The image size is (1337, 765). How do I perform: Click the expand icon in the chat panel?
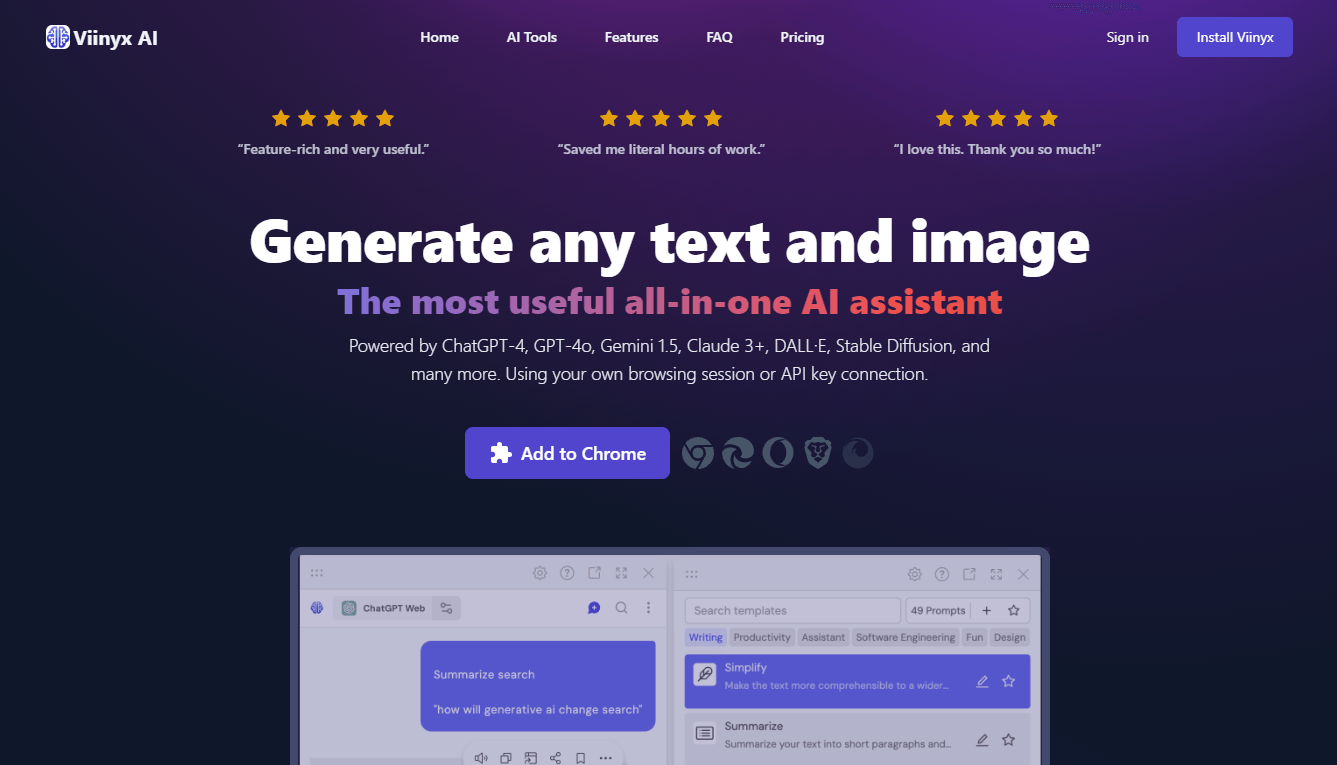[x=621, y=573]
